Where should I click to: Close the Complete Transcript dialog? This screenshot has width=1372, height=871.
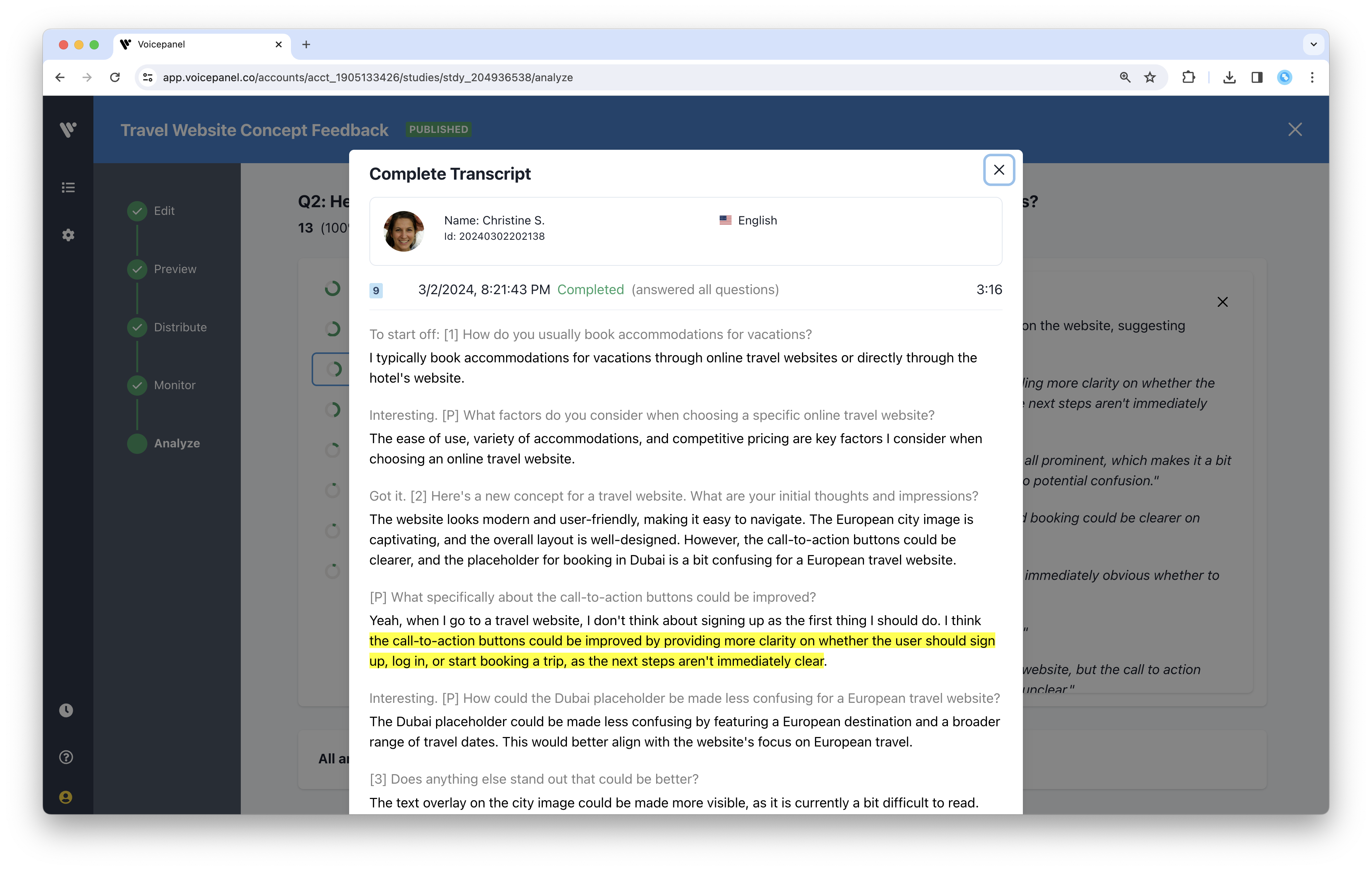[998, 170]
